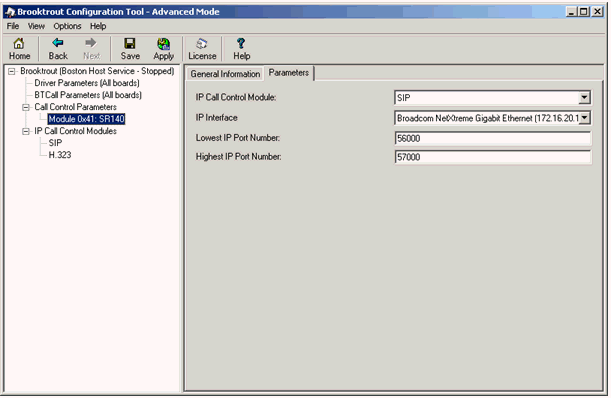Image resolution: width=611 pixels, height=398 pixels.
Task: Open the Help menu in menu bar
Action: pyautogui.click(x=98, y=26)
